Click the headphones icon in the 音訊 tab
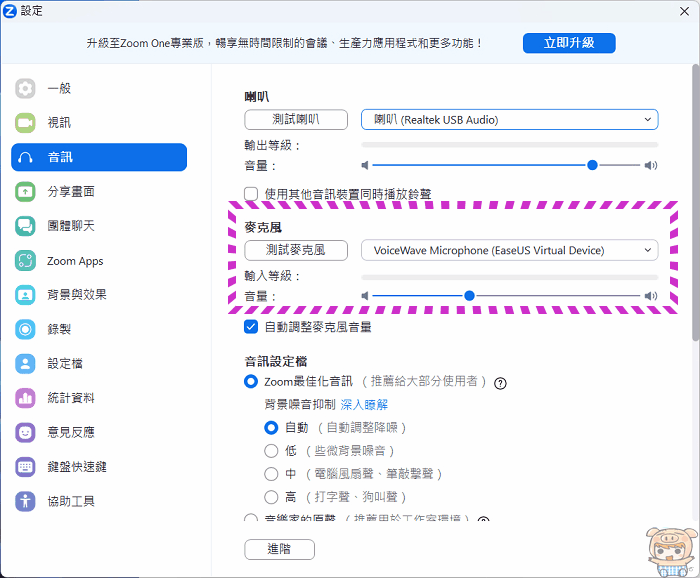 (x=25, y=157)
